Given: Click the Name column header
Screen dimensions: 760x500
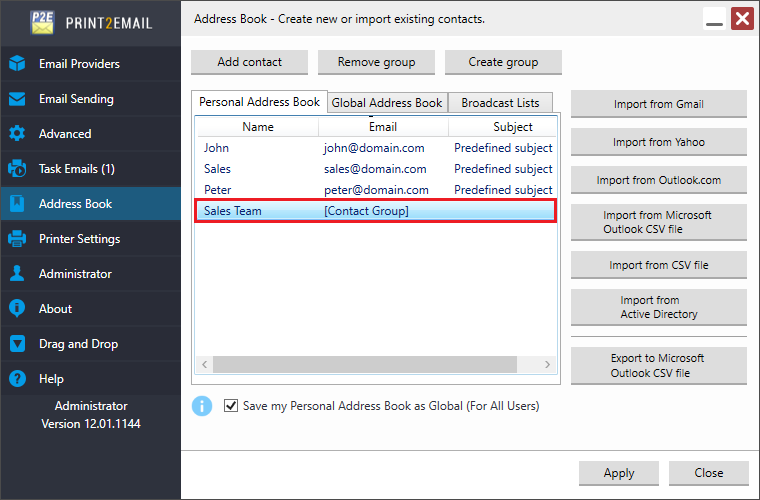Looking at the screenshot, I should (258, 127).
